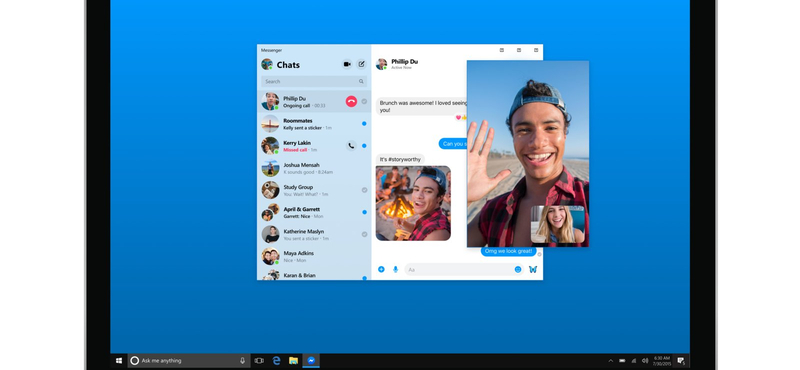Click the 'Missed call' label under Kerry Lakin
The width and height of the screenshot is (800, 370).
[295, 150]
